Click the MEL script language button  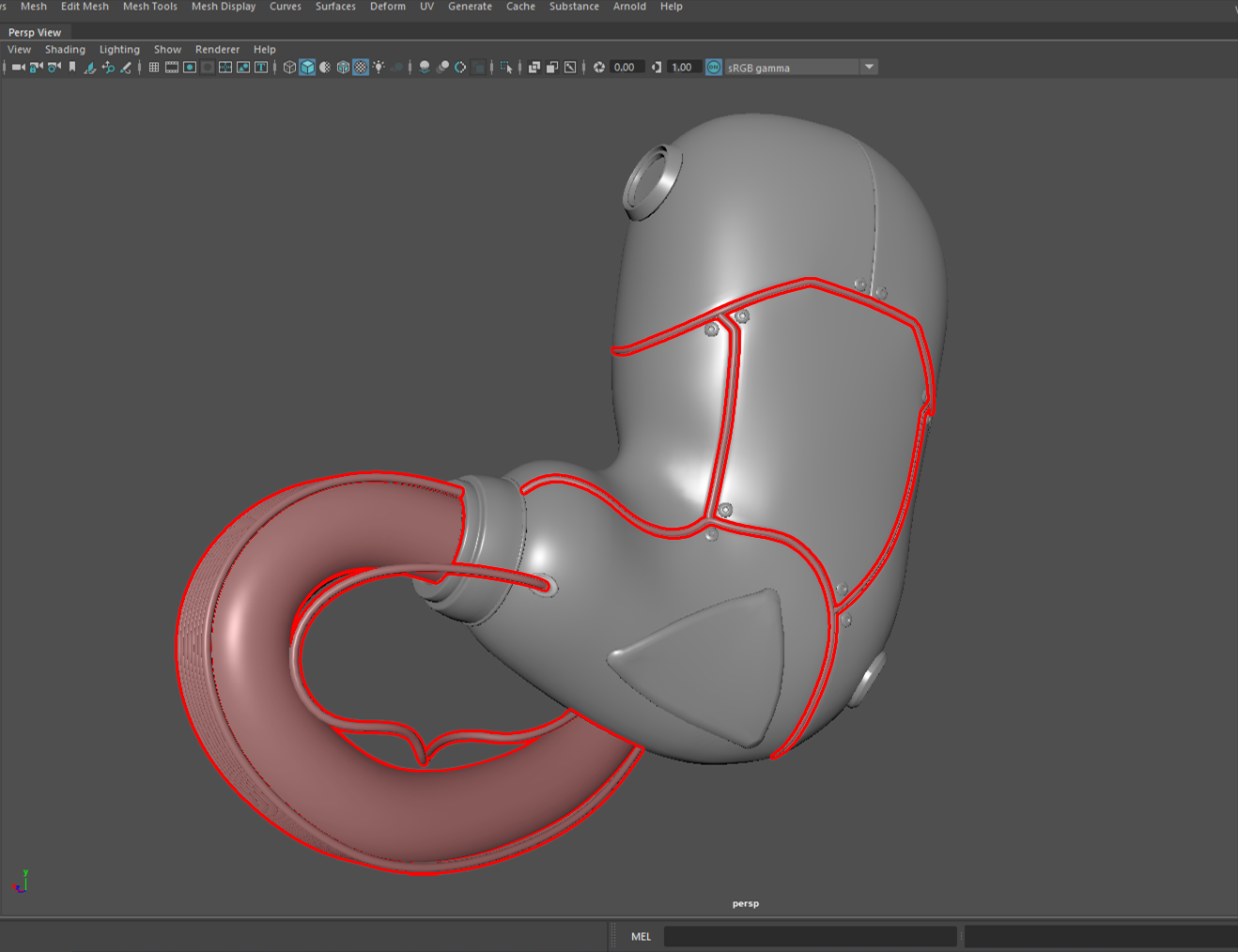pos(641,936)
